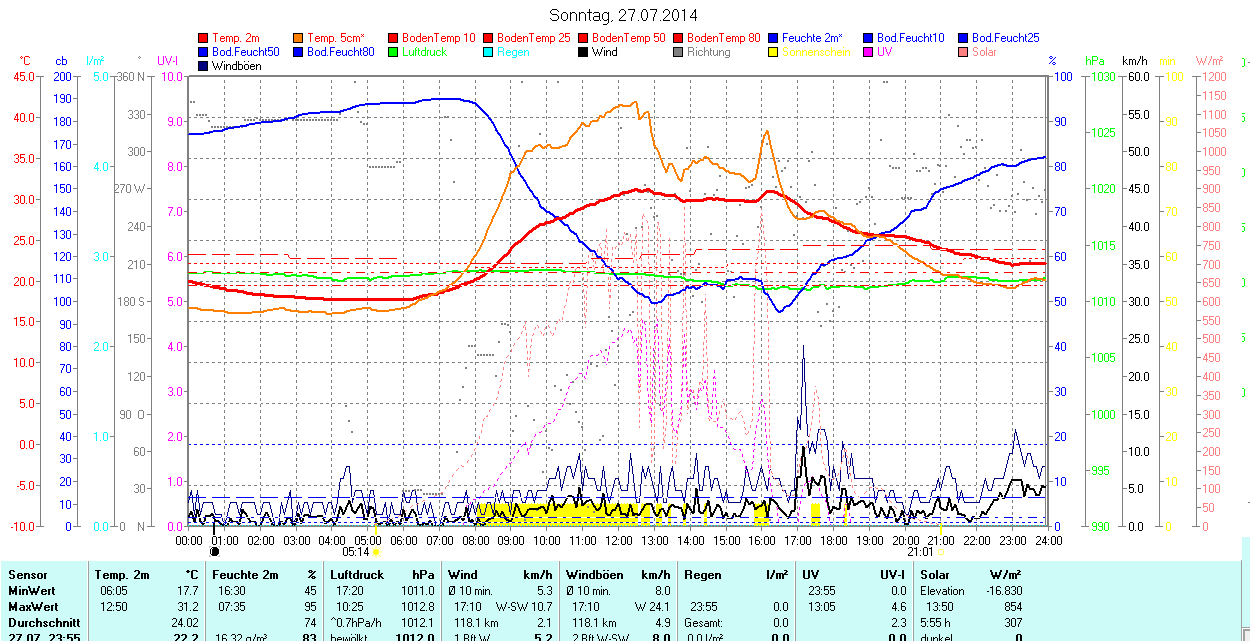Click the BodenTemp 25 legend swatch
The image size is (1250, 641).
point(488,38)
